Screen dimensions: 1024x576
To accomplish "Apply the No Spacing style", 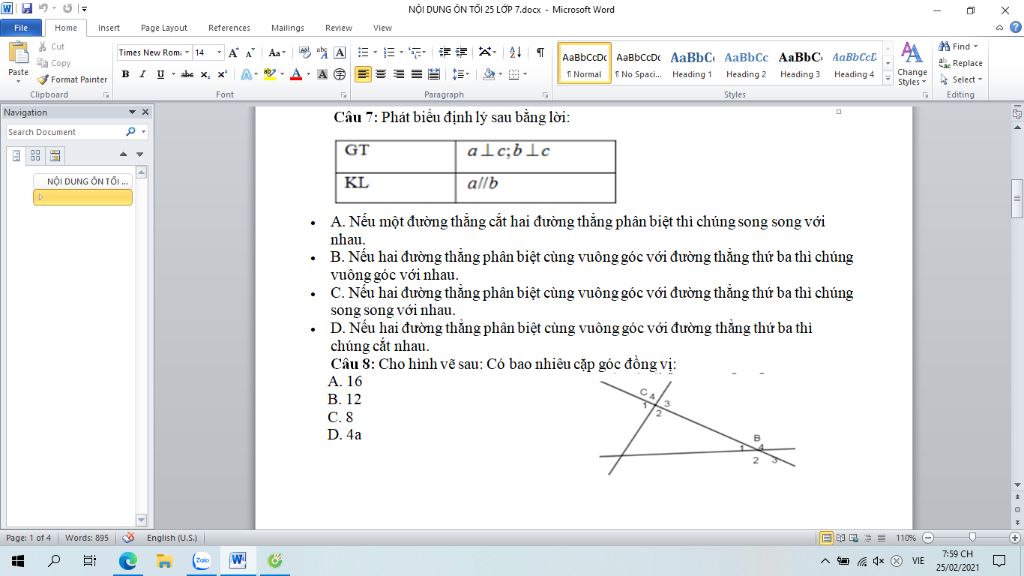I will pyautogui.click(x=638, y=63).
